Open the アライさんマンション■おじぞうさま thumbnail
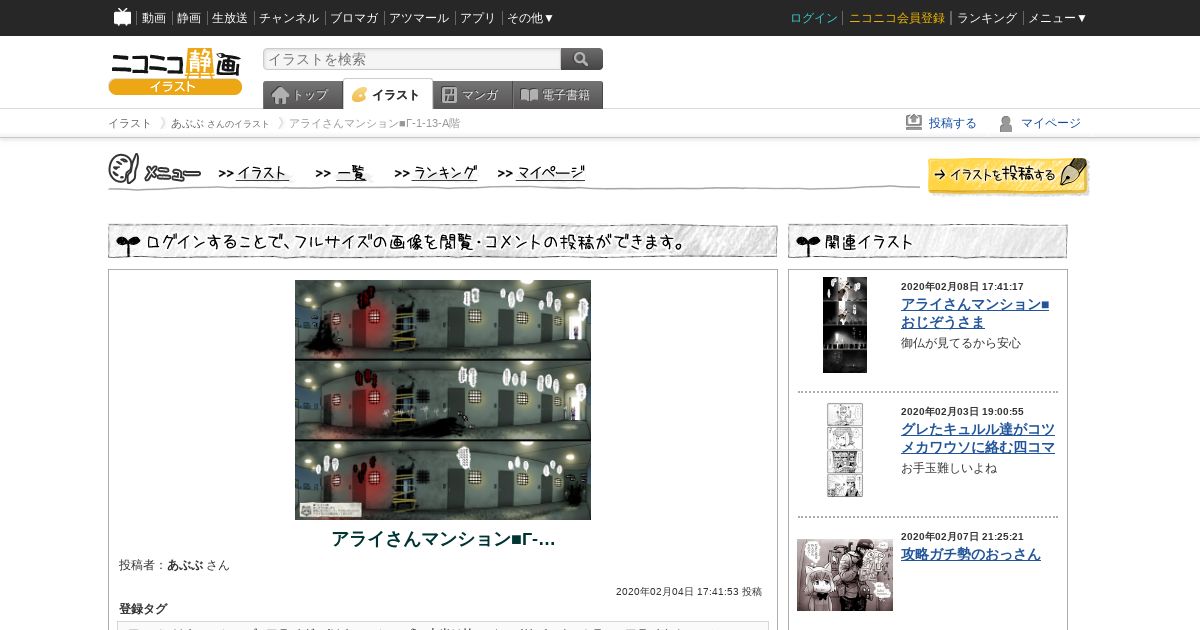Viewport: 1200px width, 630px height. [845, 325]
